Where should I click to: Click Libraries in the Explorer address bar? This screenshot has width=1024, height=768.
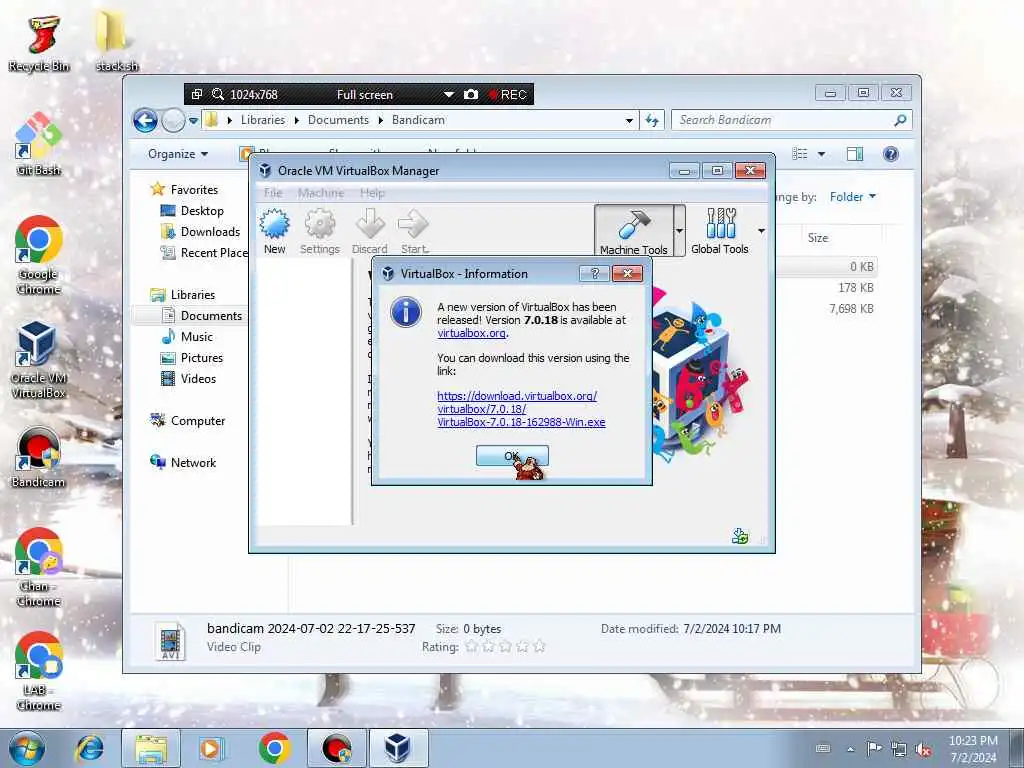click(263, 120)
